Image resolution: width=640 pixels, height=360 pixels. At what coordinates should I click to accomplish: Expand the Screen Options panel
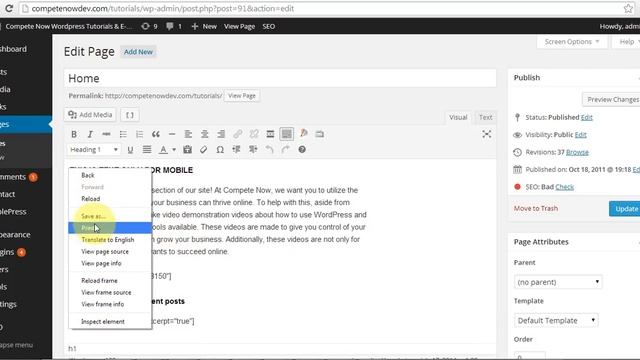pos(572,42)
